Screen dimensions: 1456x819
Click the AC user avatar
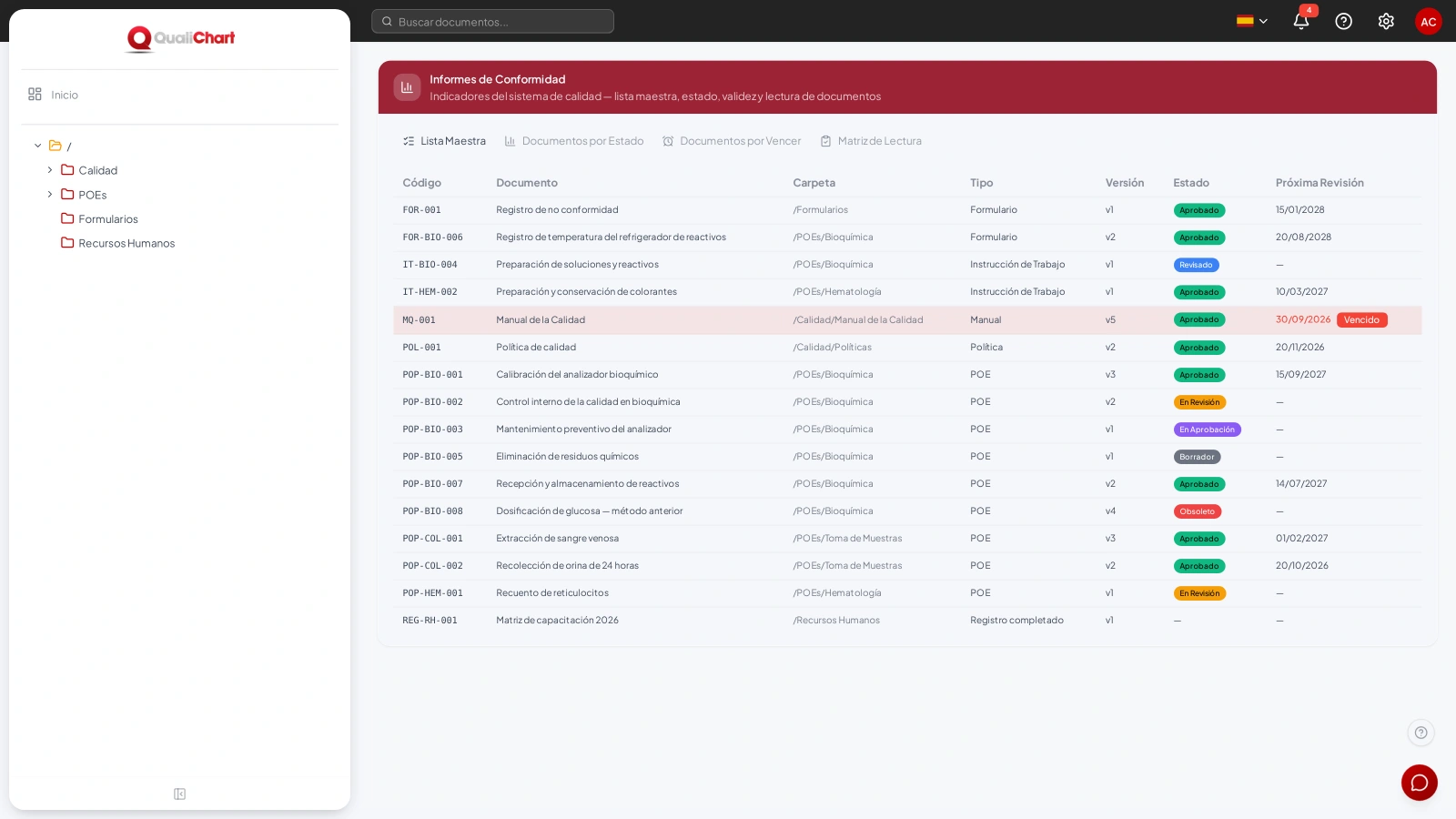click(x=1429, y=21)
